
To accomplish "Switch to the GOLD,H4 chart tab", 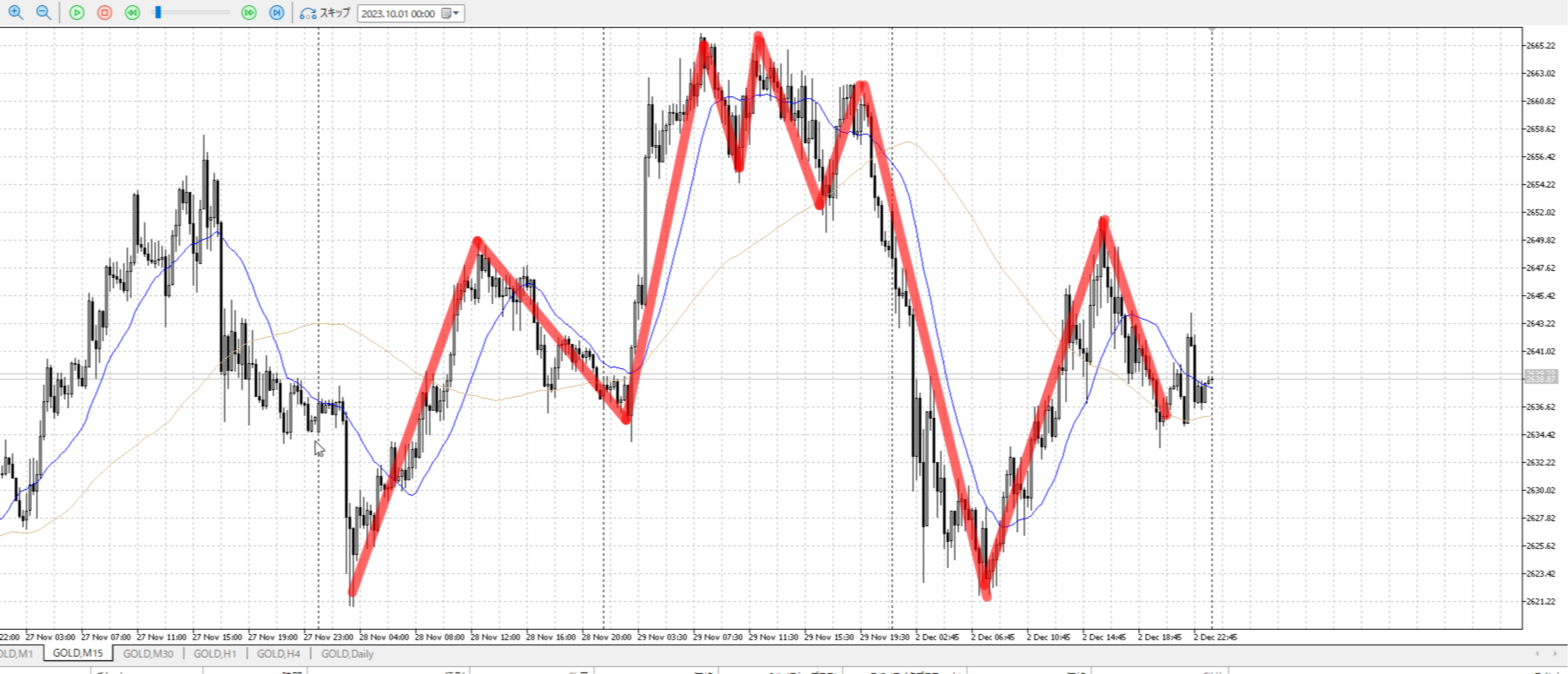I will coord(278,654).
